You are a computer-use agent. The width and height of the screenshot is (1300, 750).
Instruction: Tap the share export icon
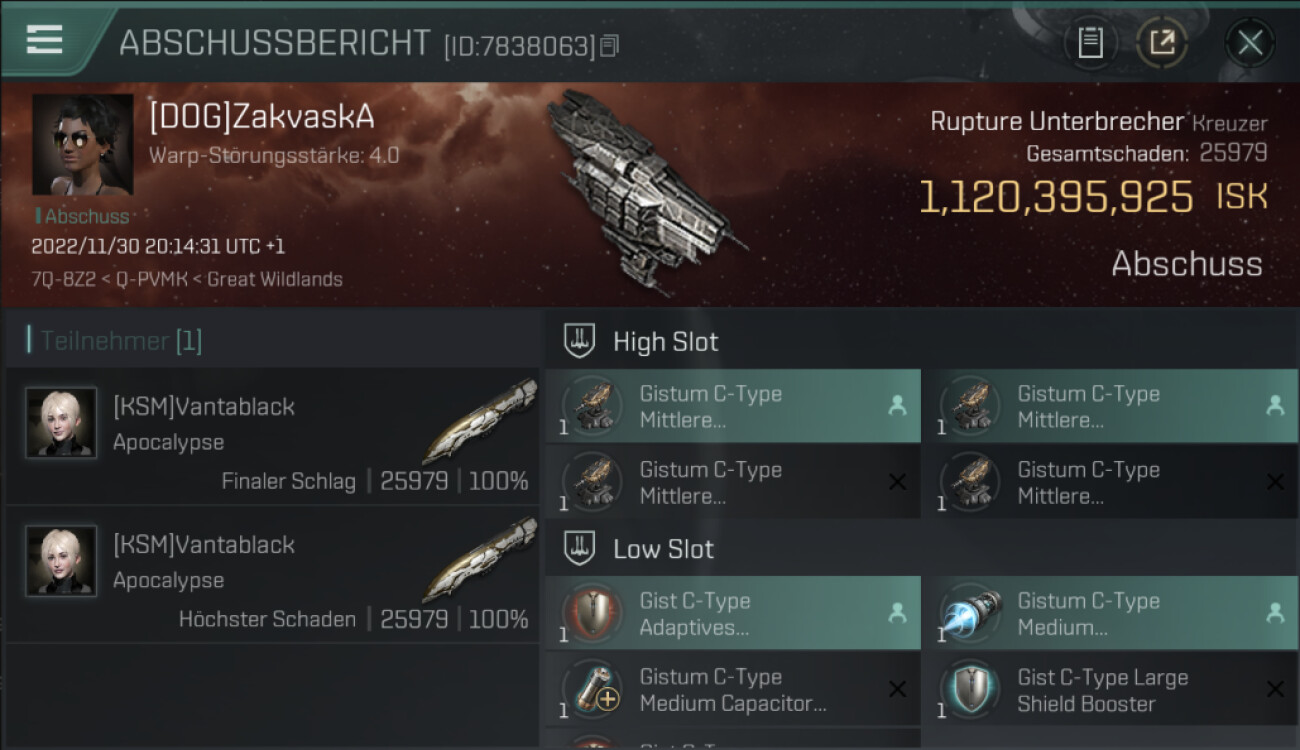tap(1161, 43)
